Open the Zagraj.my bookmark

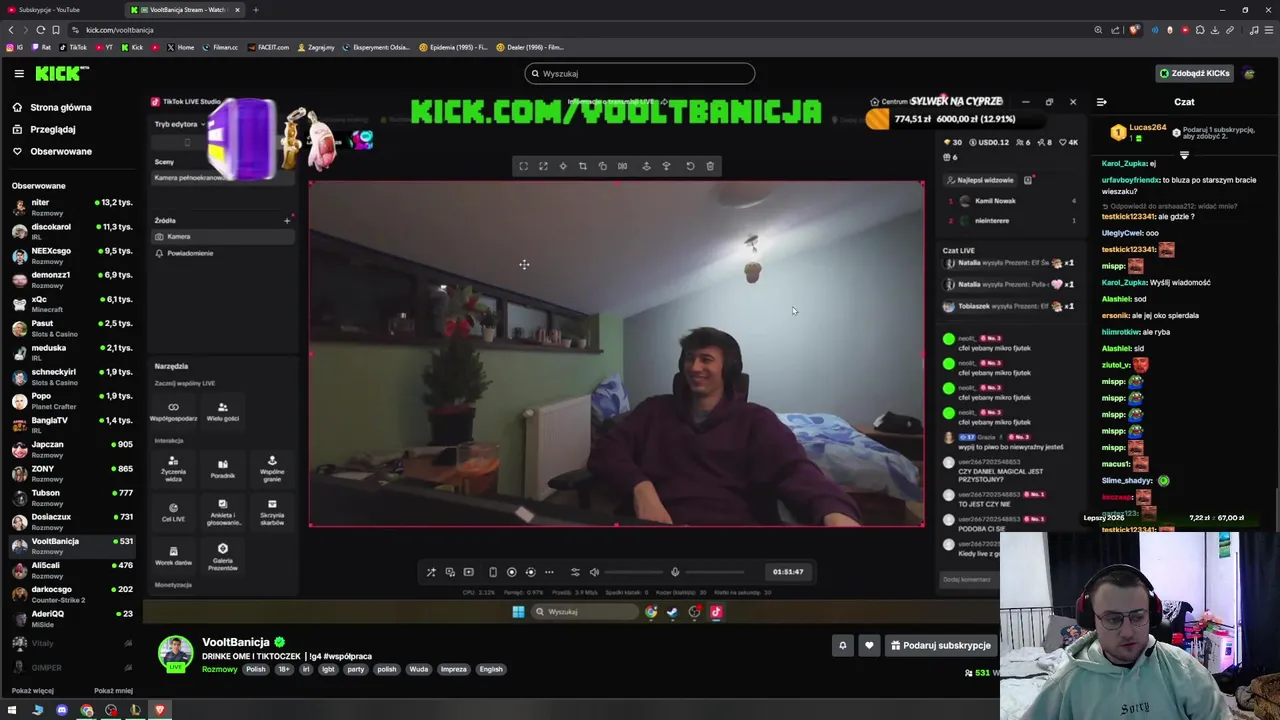point(316,47)
